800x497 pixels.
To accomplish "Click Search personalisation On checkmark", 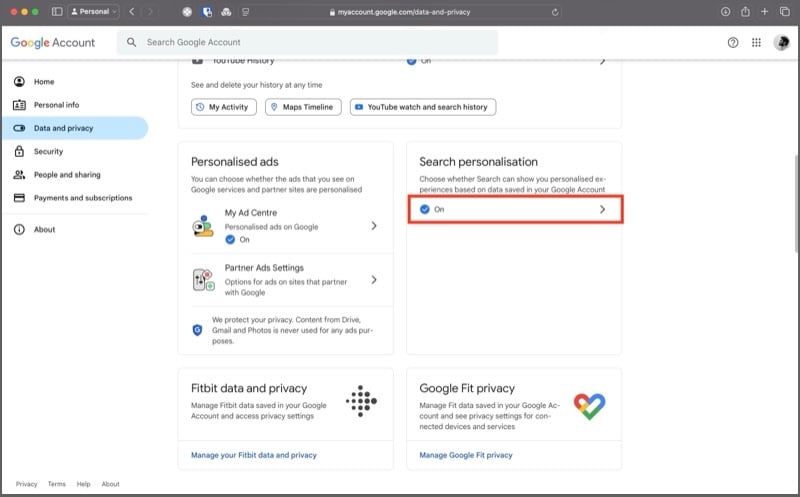I will pyautogui.click(x=424, y=209).
